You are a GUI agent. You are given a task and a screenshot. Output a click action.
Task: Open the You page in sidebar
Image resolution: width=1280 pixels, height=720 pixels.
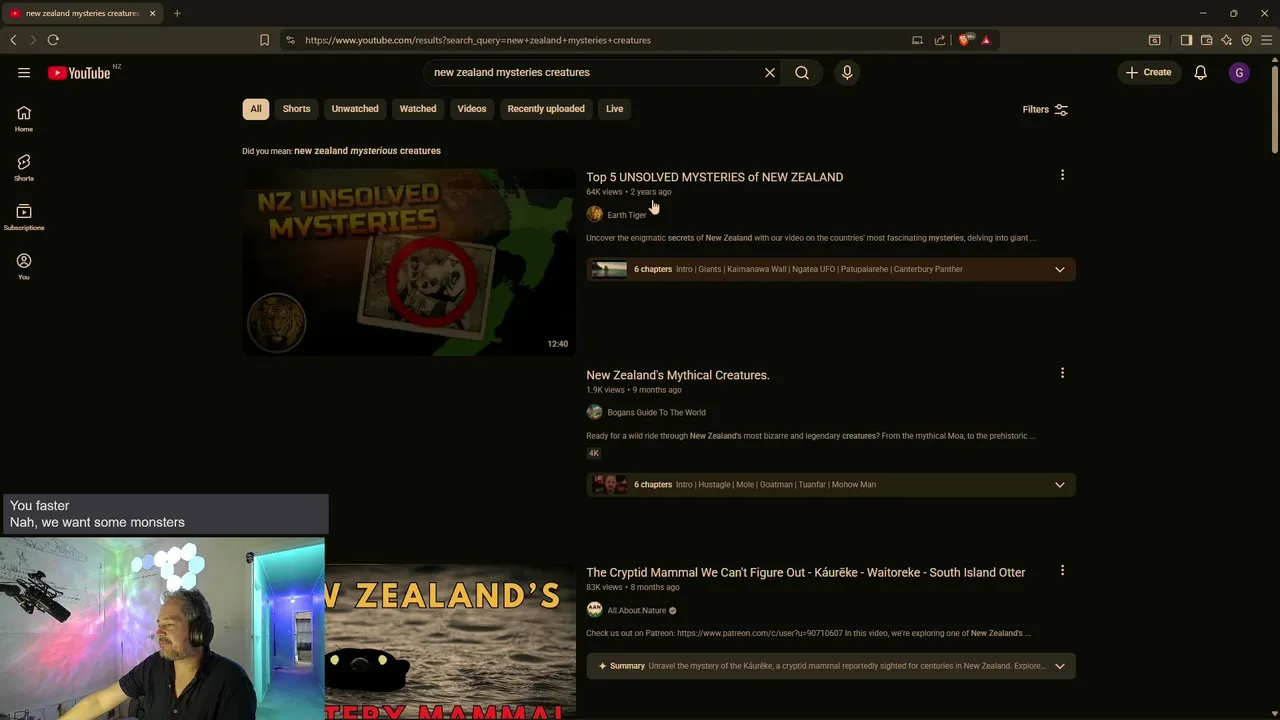point(24,266)
